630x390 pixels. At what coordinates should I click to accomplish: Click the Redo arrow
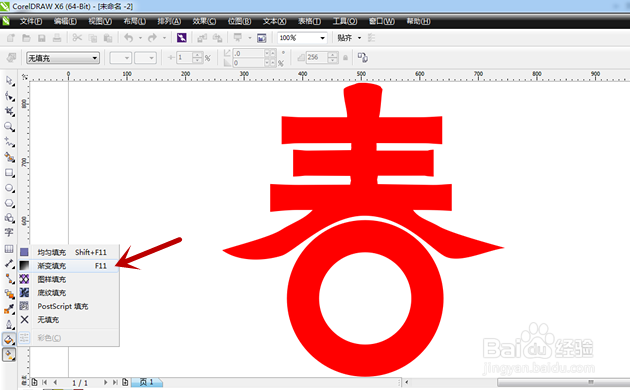click(x=152, y=38)
